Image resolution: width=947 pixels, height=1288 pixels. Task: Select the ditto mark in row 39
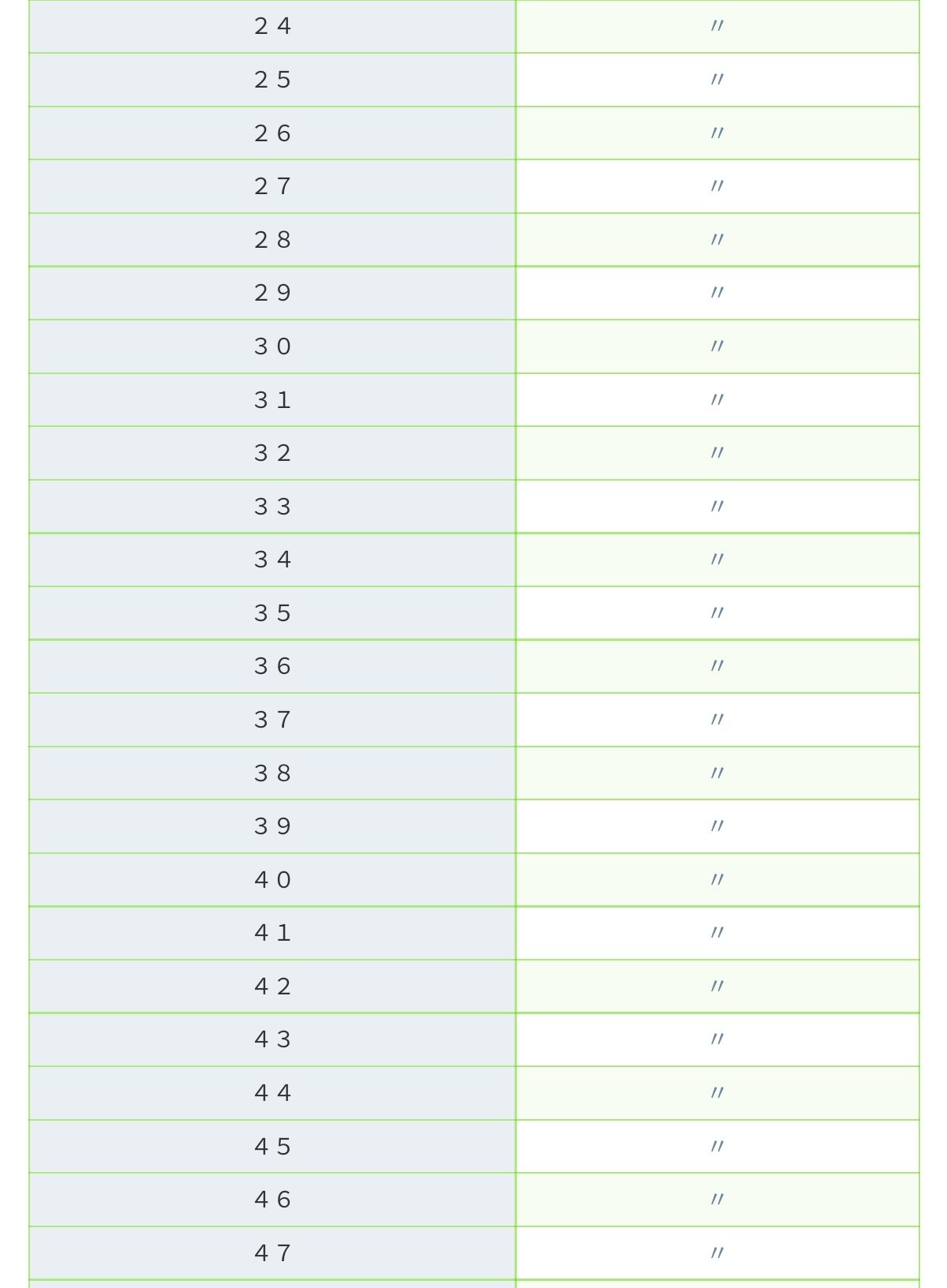pos(717,826)
